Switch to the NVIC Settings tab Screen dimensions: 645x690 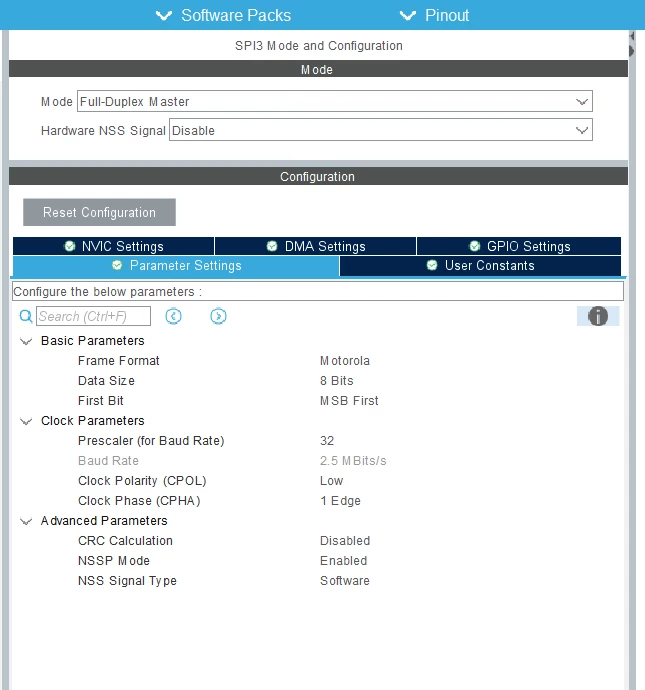[114, 246]
